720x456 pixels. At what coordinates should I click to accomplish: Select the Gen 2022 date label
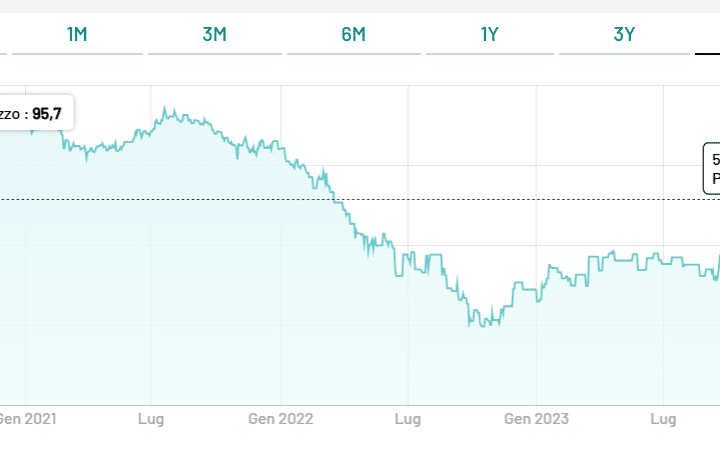point(281,418)
